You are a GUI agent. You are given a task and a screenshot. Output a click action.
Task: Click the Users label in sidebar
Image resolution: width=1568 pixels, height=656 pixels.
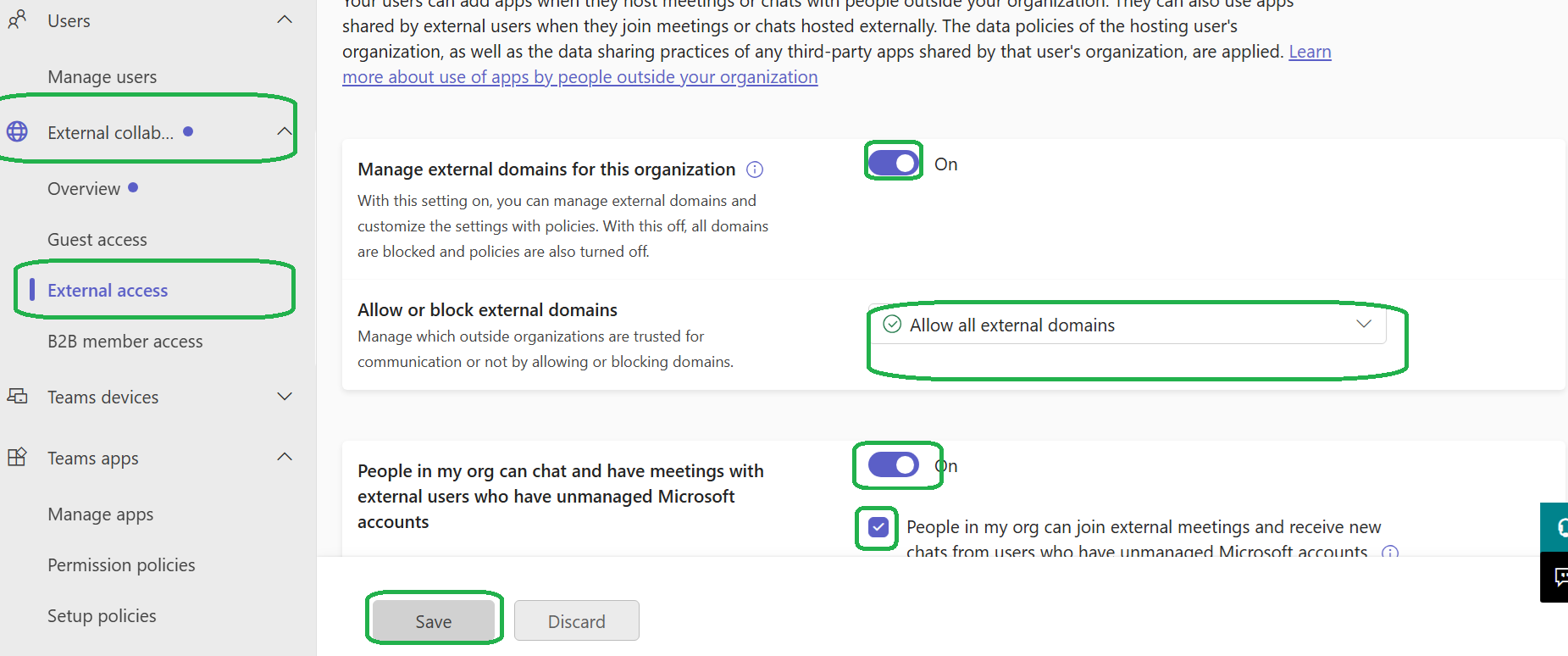69,21
